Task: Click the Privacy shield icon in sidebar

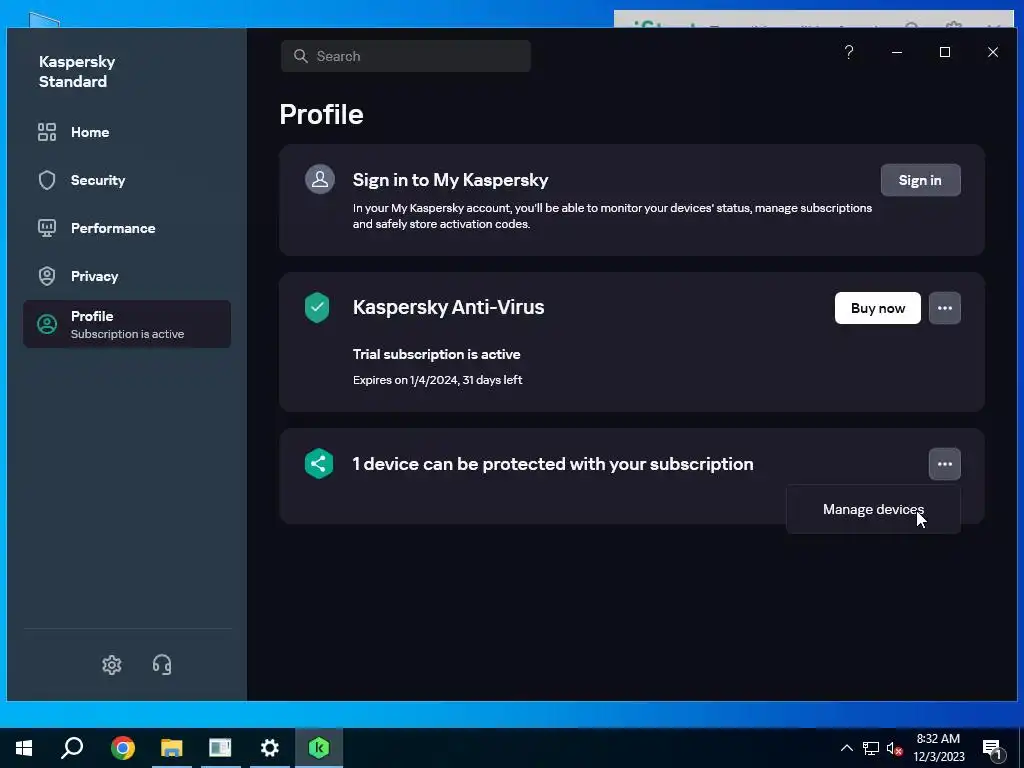Action: (47, 276)
